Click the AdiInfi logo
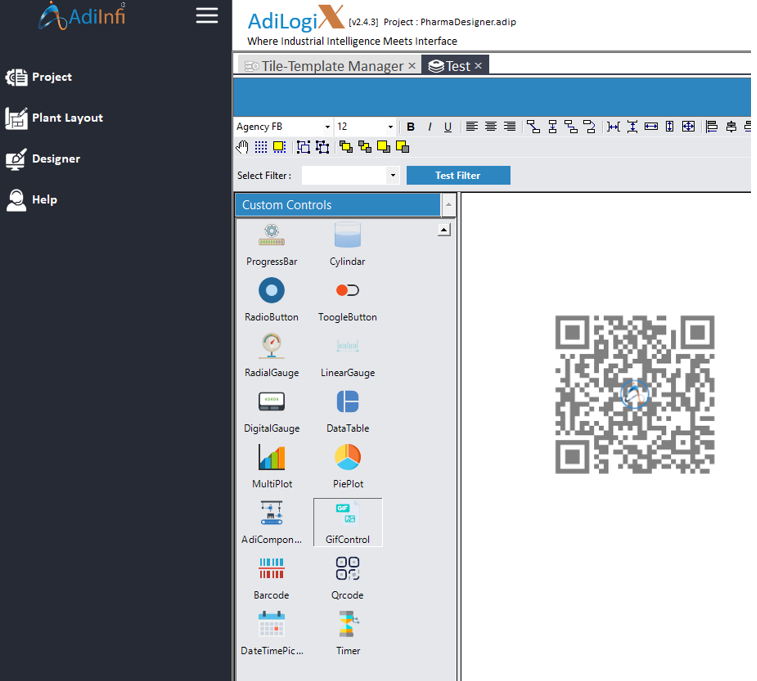This screenshot has width=757, height=681. pyautogui.click(x=82, y=15)
